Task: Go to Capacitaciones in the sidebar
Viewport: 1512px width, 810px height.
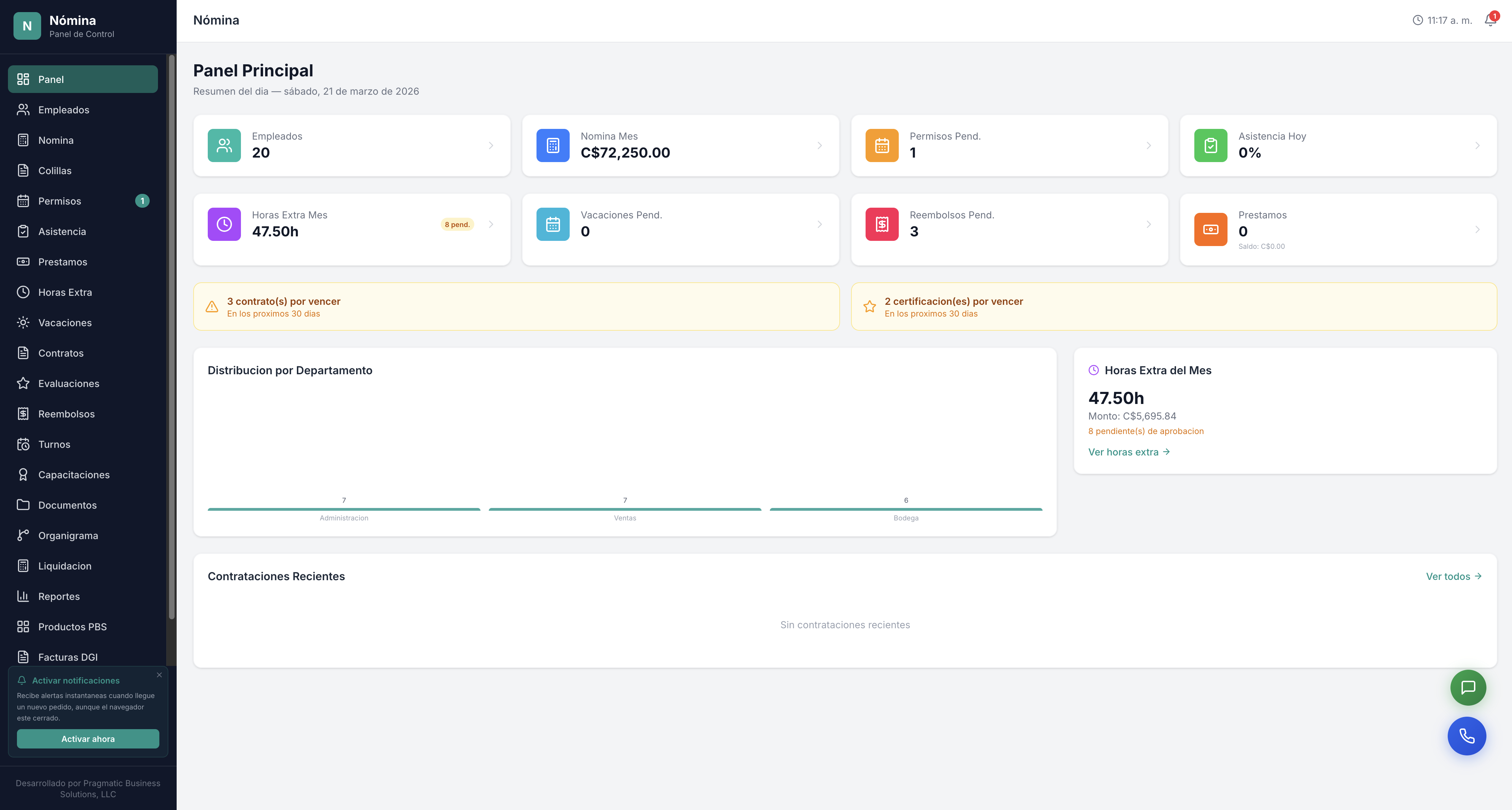Action: [74, 475]
